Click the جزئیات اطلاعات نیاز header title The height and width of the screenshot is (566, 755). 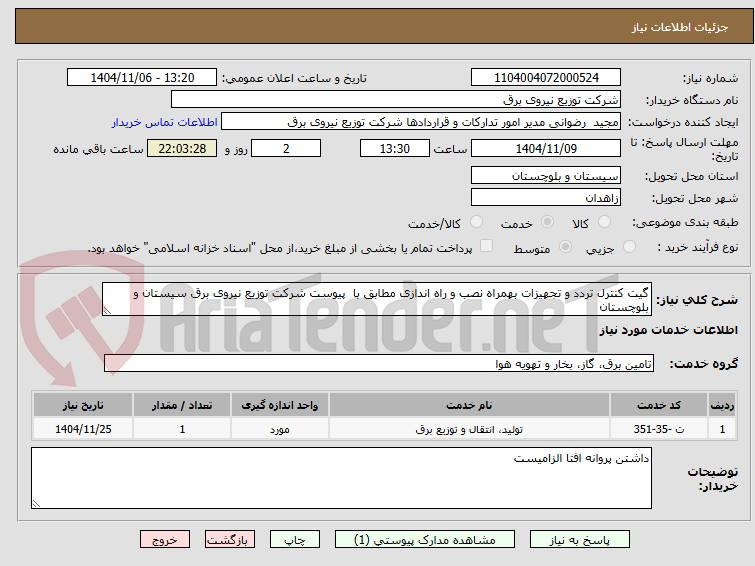tap(680, 27)
